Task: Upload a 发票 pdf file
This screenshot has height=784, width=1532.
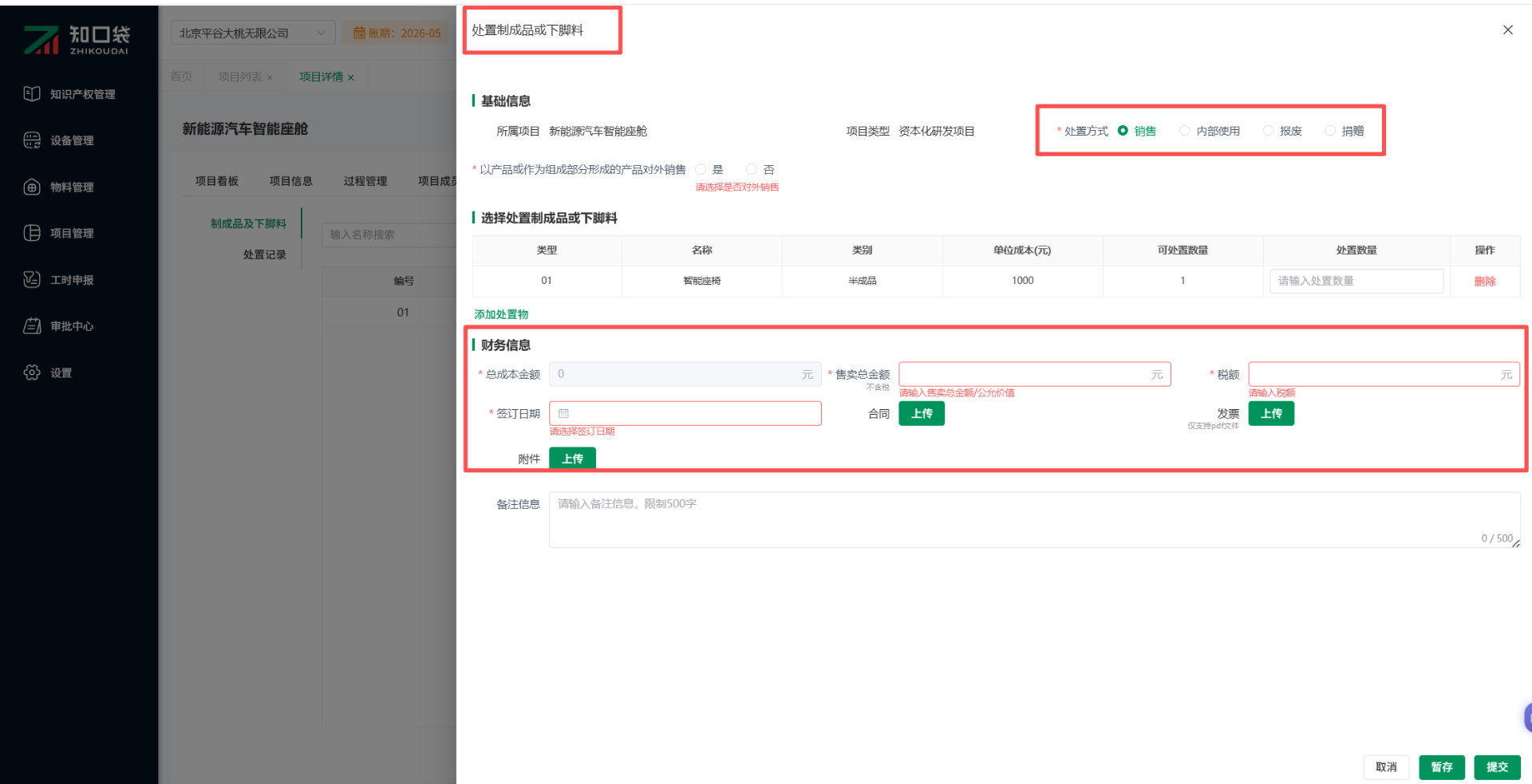Action: point(1271,413)
